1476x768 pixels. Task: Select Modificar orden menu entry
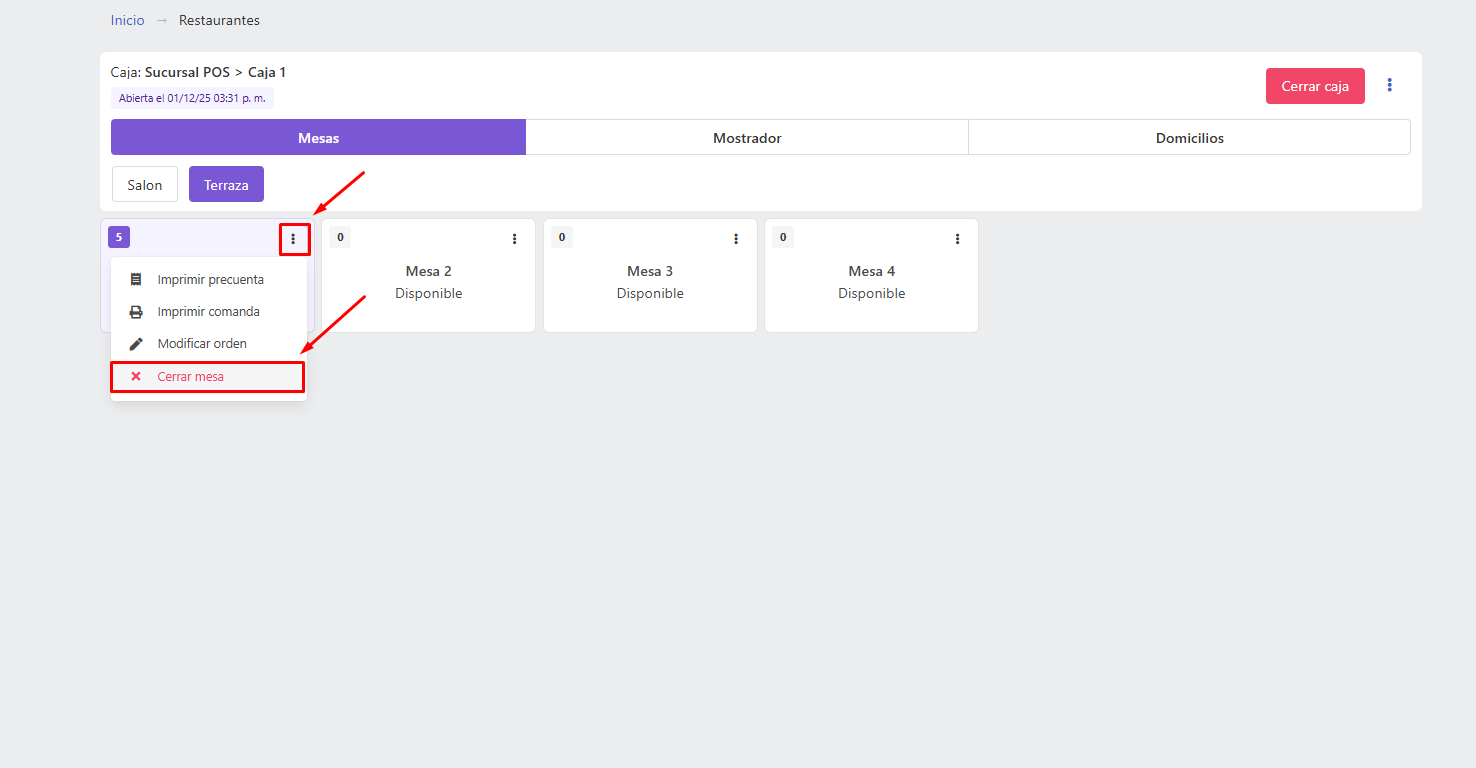[x=208, y=344]
